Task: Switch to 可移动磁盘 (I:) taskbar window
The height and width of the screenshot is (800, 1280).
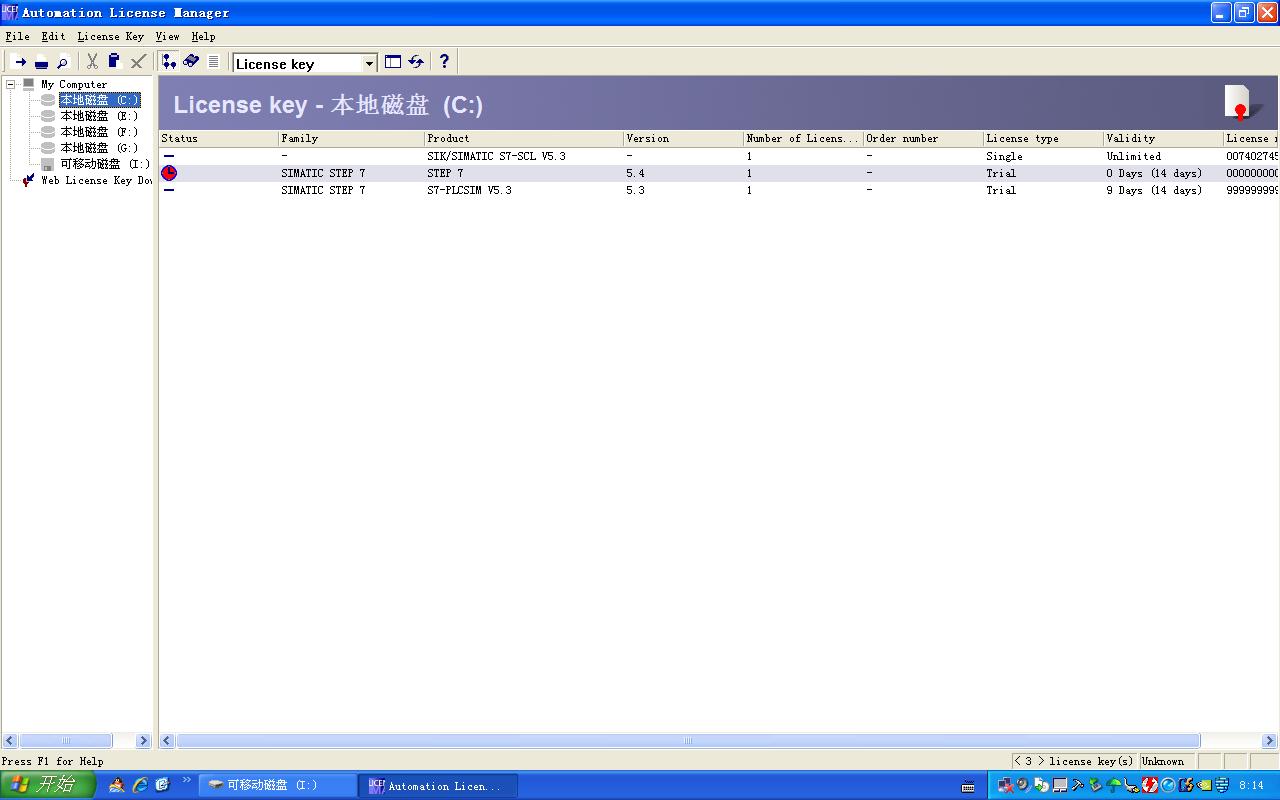Action: coord(277,785)
